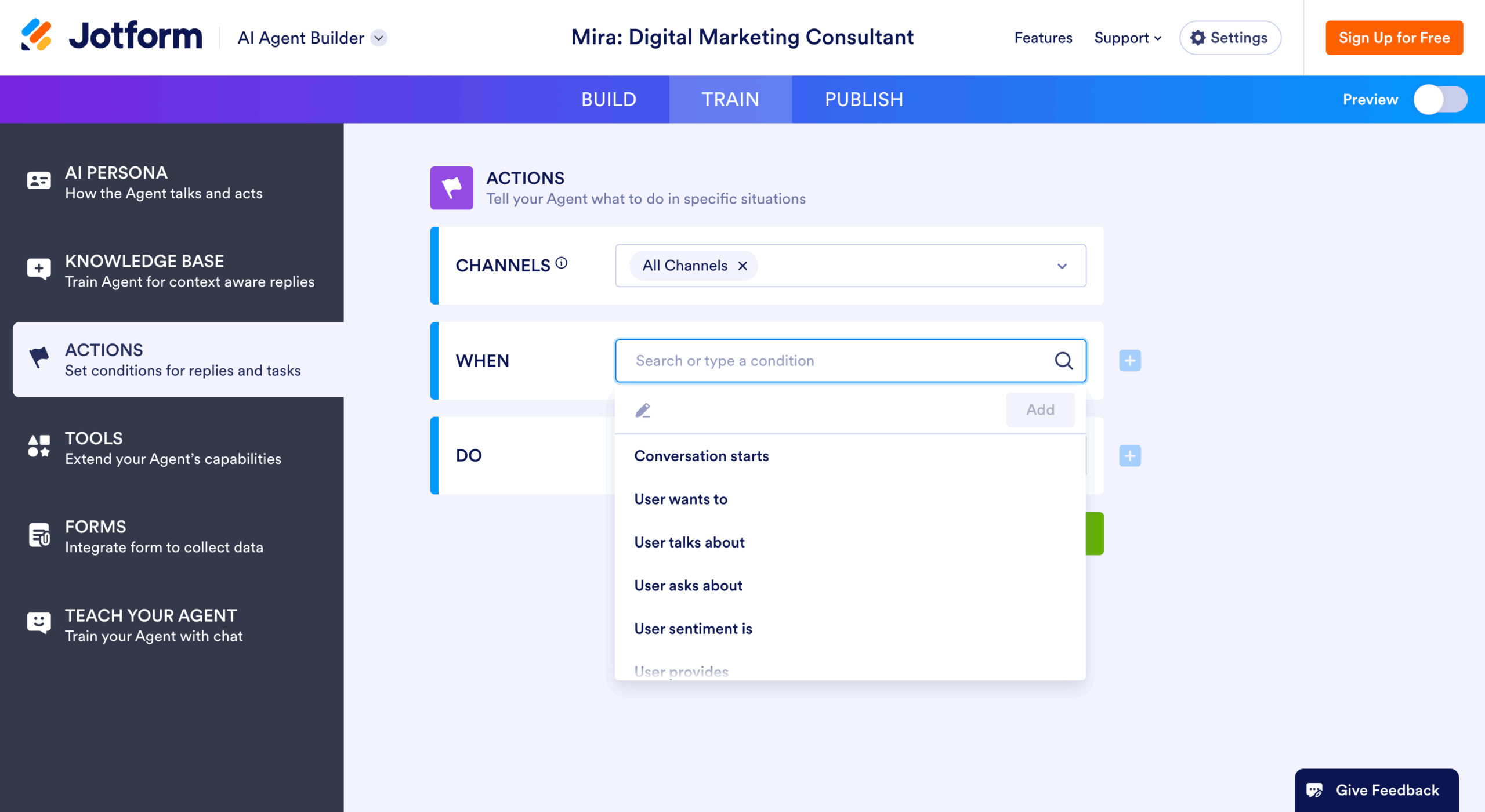This screenshot has width=1485, height=812.
Task: Open the Support dropdown menu
Action: (x=1128, y=38)
